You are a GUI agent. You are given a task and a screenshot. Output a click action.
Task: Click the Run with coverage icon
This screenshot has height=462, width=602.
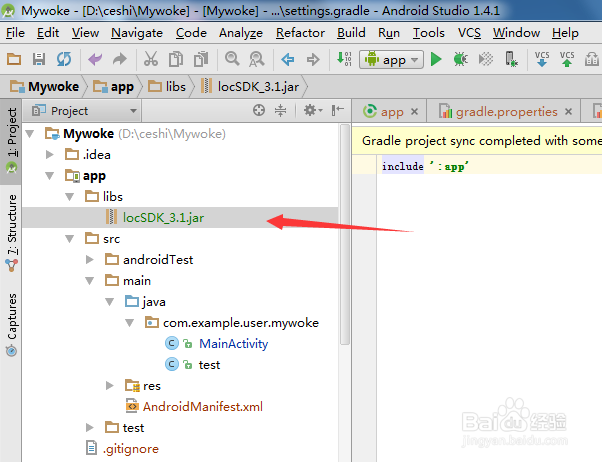486,60
